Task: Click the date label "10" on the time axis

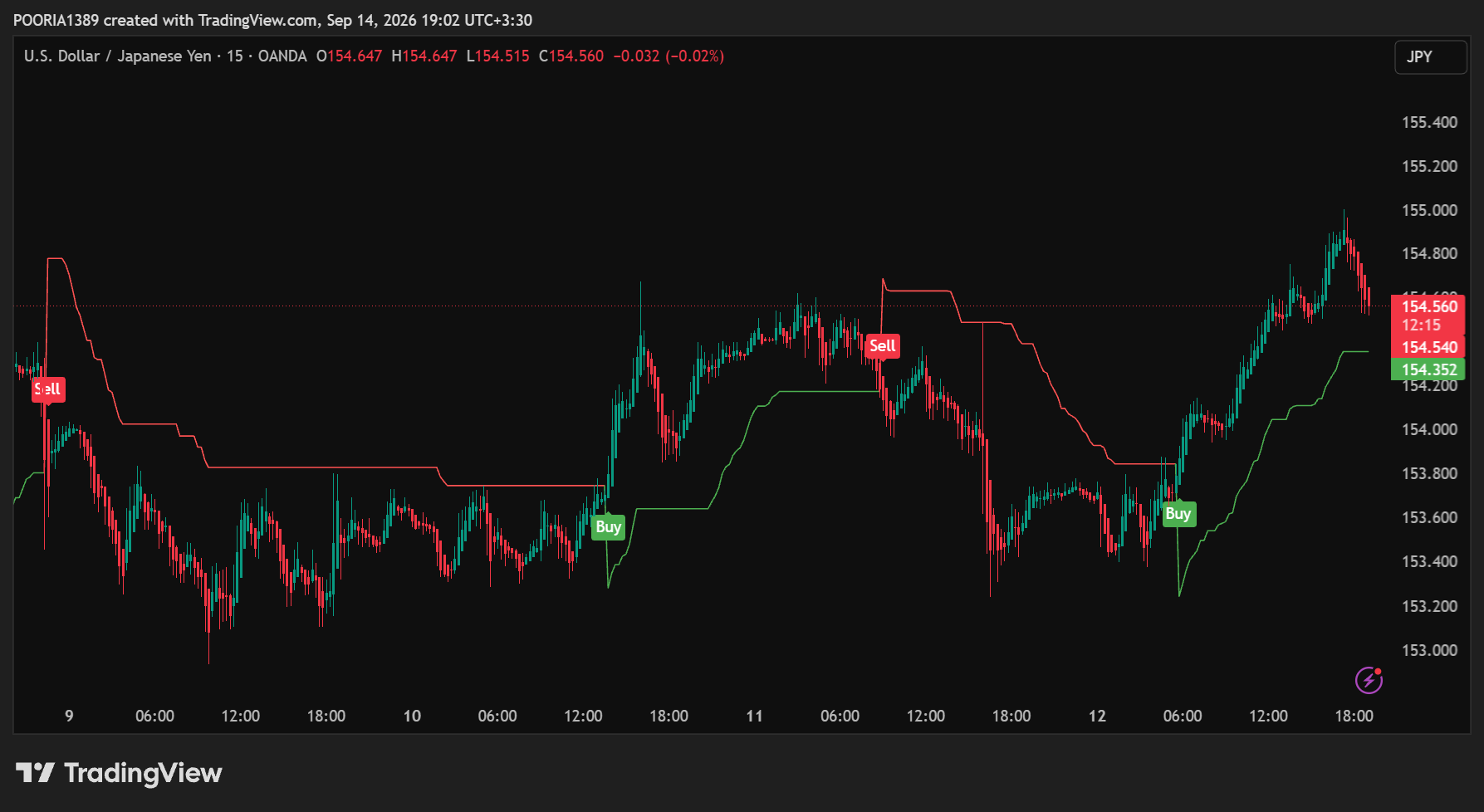Action: (412, 716)
